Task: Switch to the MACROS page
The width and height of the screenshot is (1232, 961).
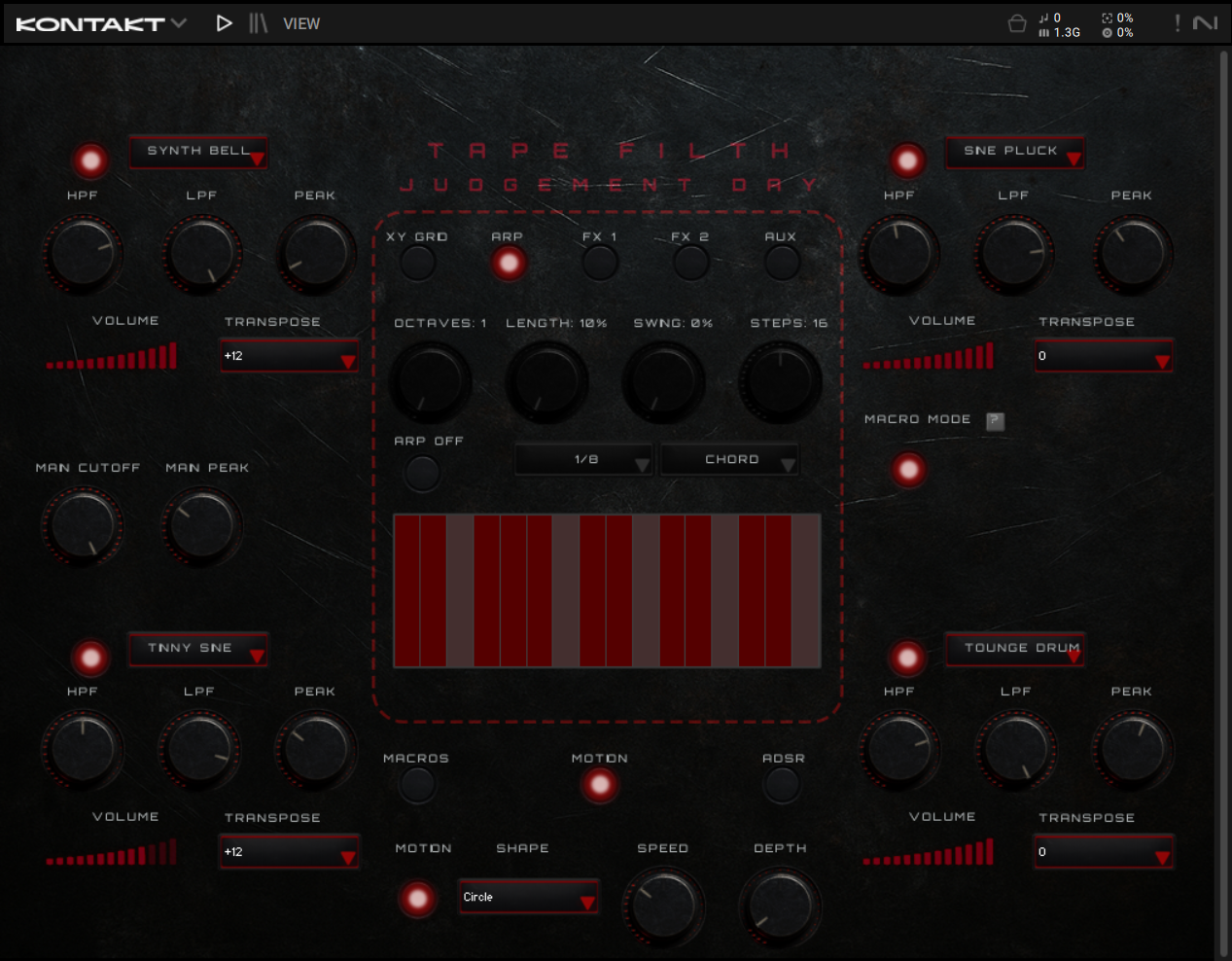Action: 416,784
